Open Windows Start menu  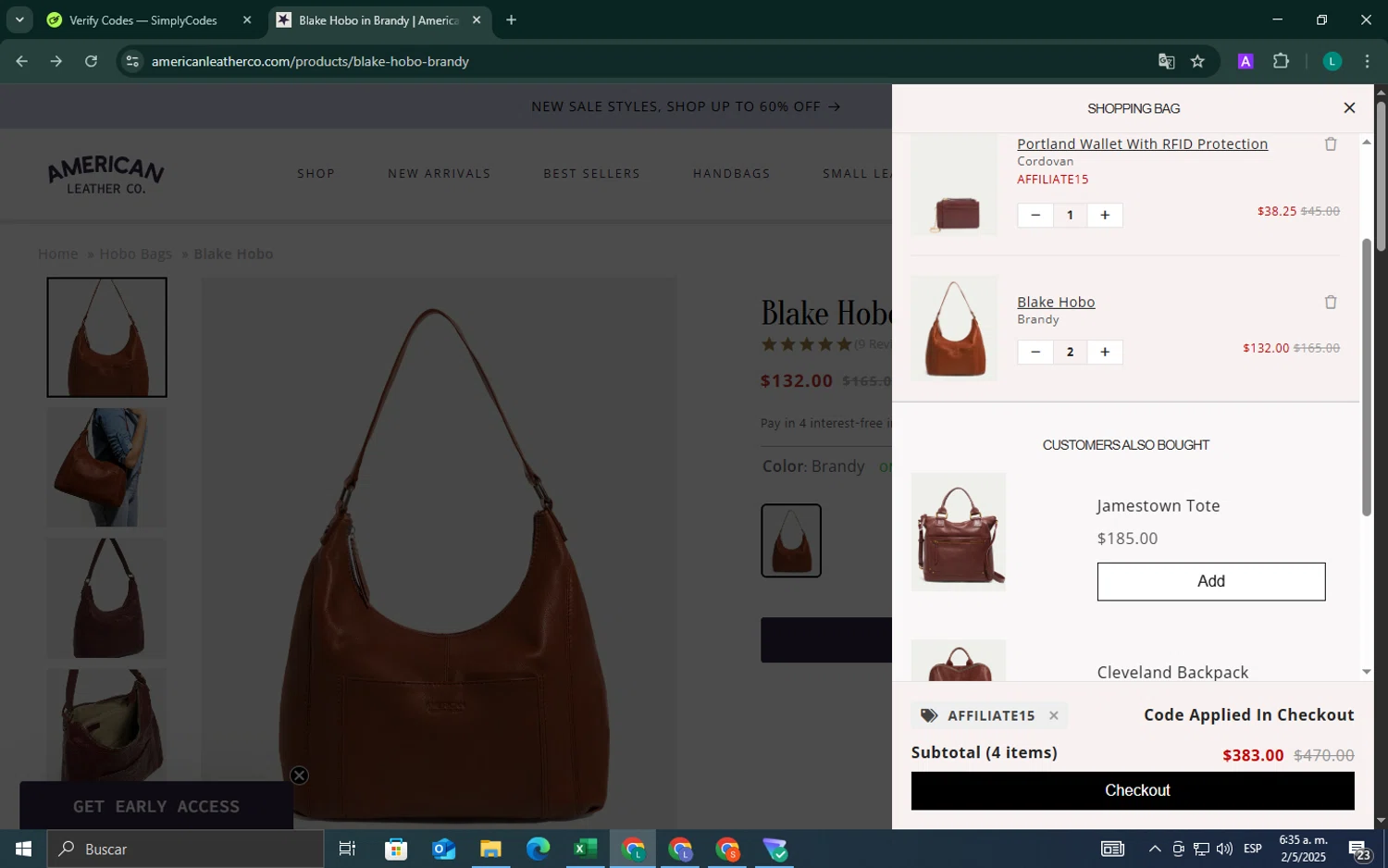(x=23, y=849)
